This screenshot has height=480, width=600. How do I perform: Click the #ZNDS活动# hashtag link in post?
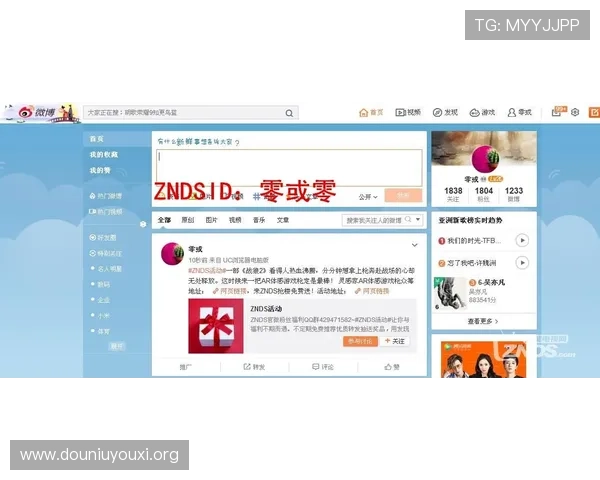[205, 271]
